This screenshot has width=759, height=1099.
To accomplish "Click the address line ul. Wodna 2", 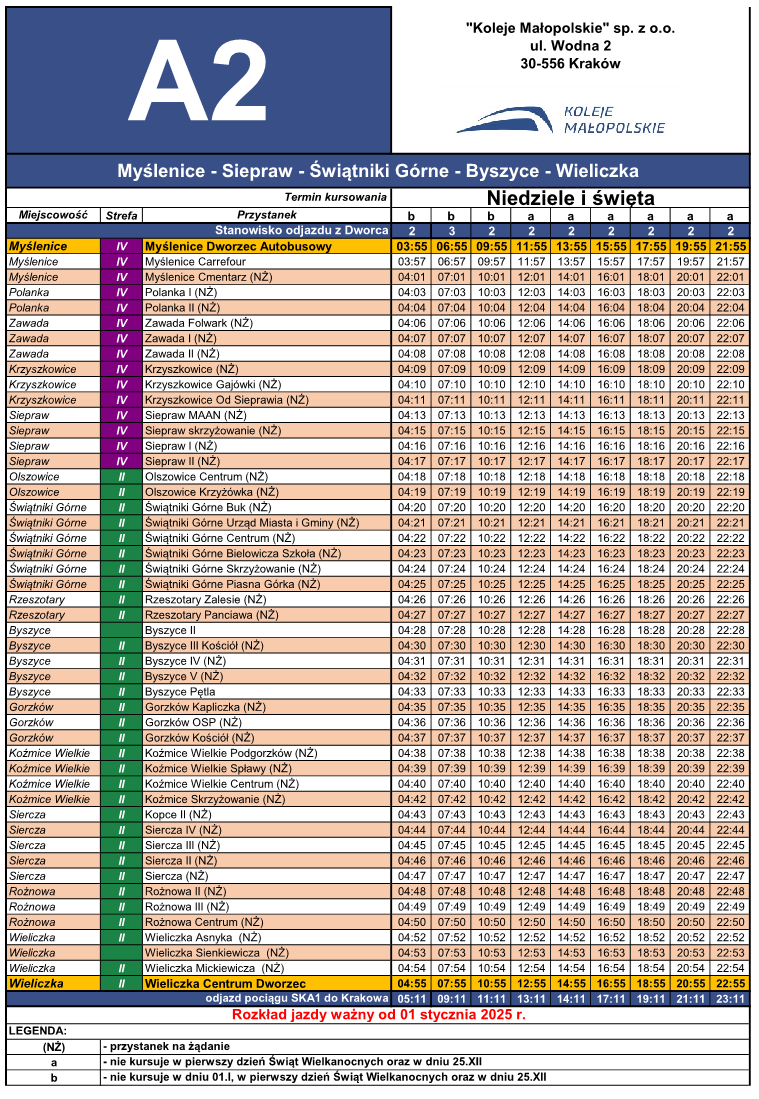I will [570, 46].
